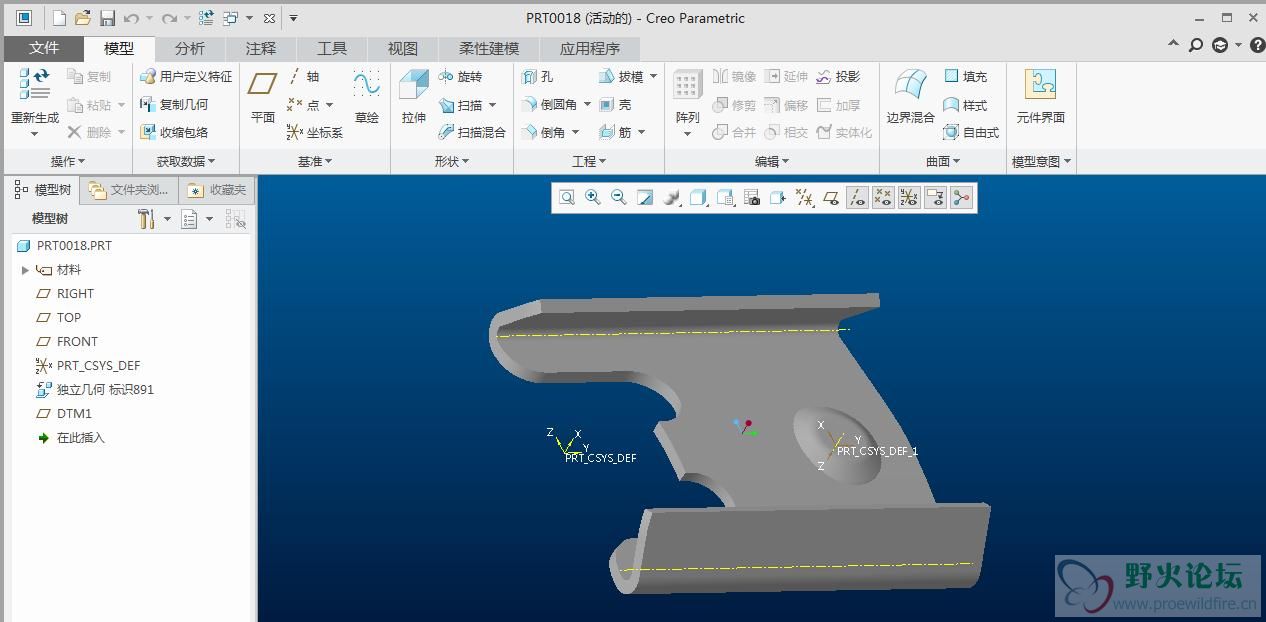Screen dimensions: 1266x622
Task: Toggle coordinate system display visibility
Action: (909, 198)
